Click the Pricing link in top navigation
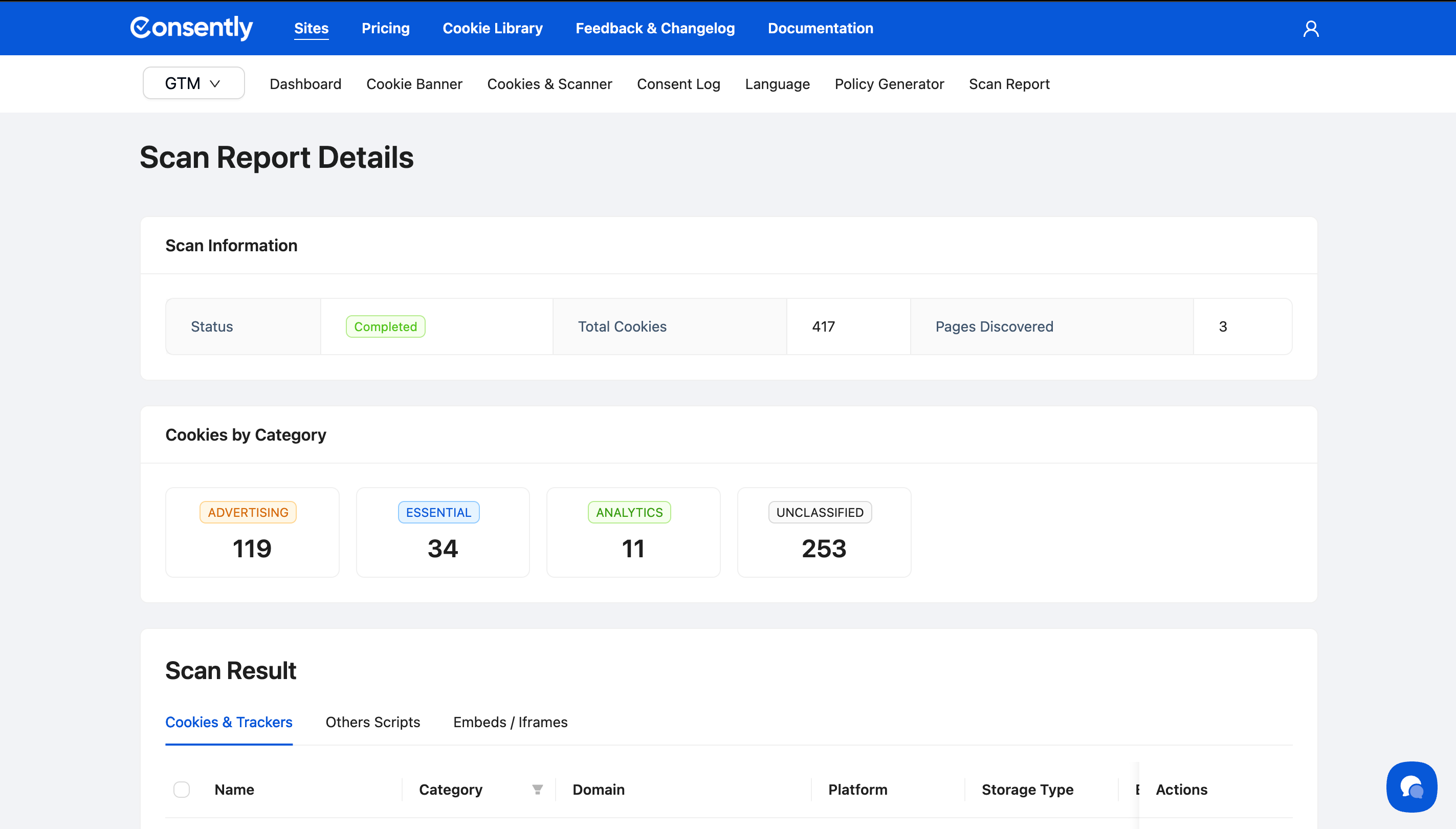The width and height of the screenshot is (1456, 829). [x=385, y=28]
